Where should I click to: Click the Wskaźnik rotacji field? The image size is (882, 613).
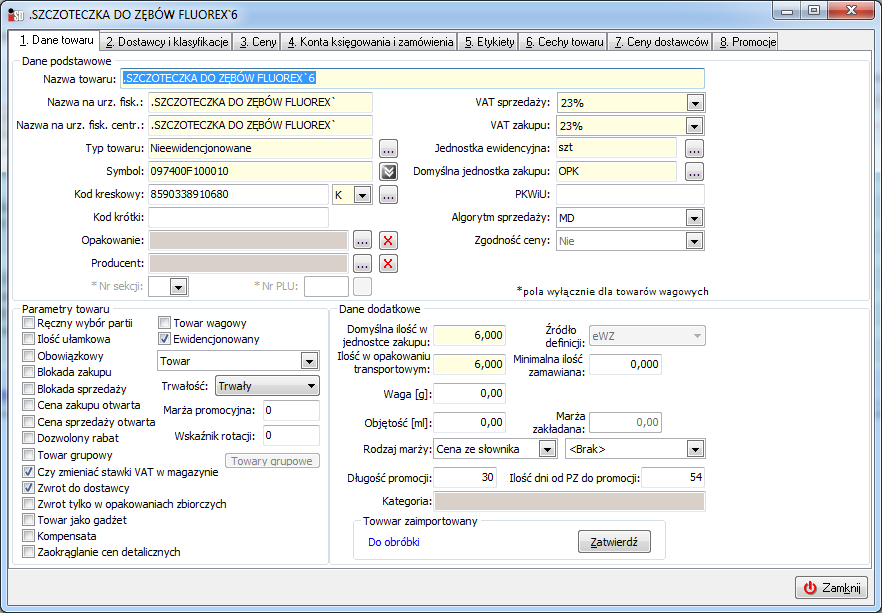tap(291, 436)
